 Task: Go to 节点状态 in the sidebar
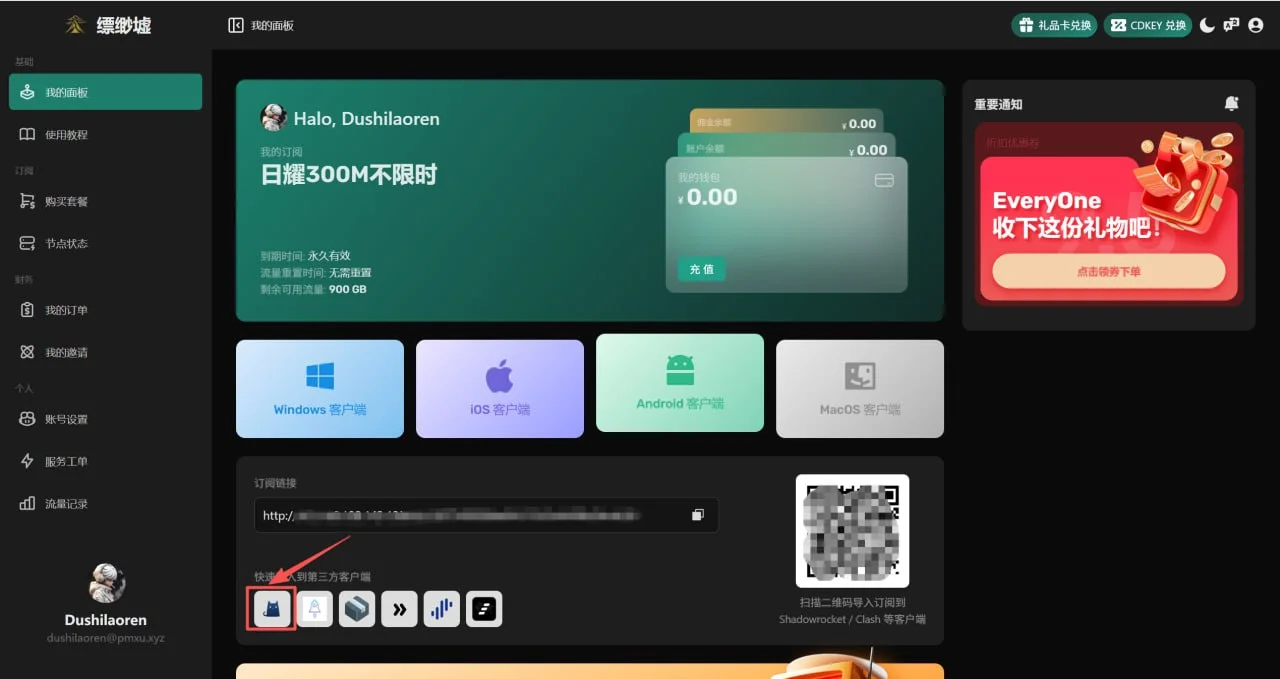coord(66,243)
